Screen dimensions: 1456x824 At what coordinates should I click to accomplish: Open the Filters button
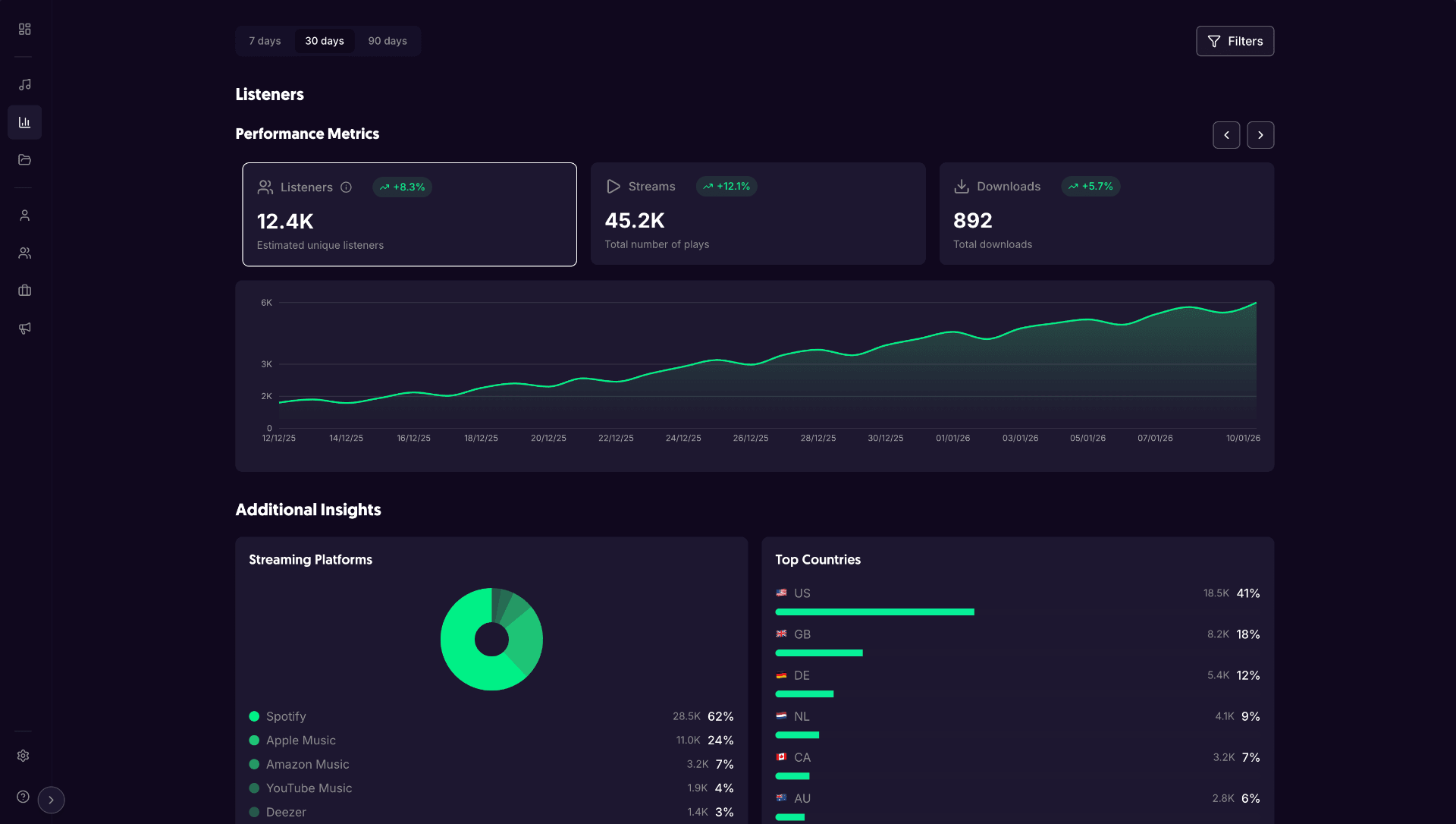1235,41
